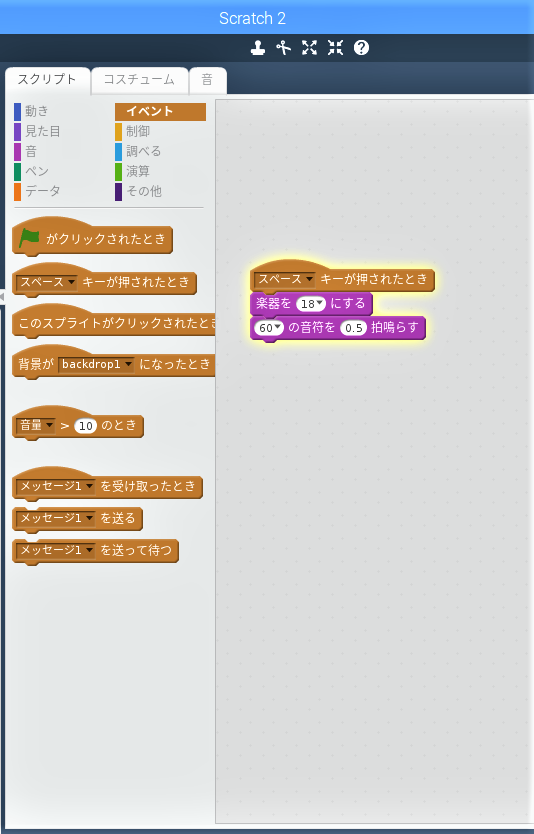Select the Delete scissors tool
The image size is (534, 834).
[x=283, y=48]
